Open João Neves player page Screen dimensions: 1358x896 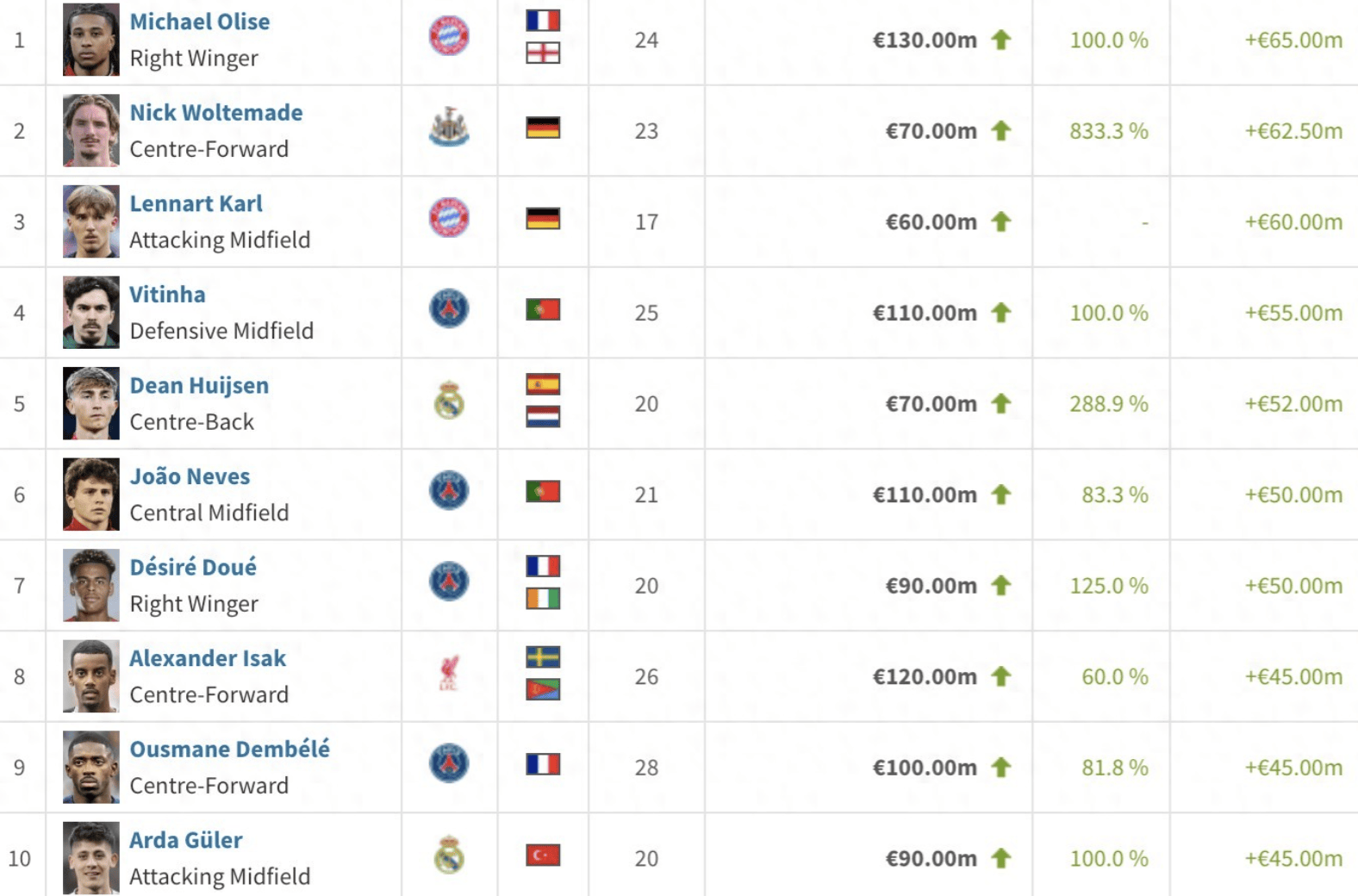[x=190, y=476]
